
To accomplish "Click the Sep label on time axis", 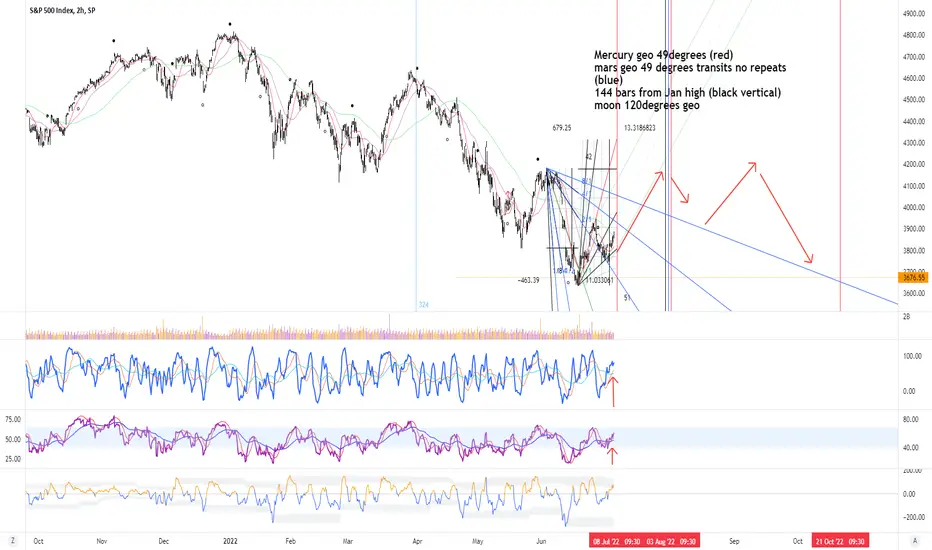I will [734, 541].
